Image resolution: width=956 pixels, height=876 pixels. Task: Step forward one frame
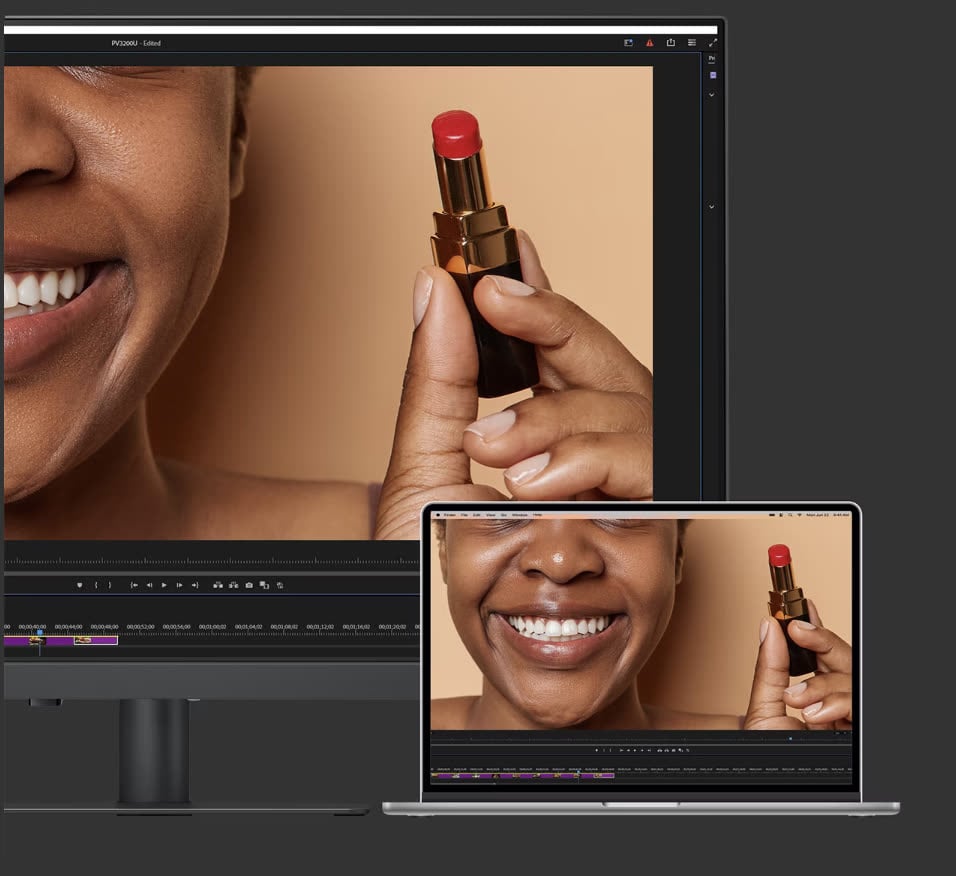(179, 585)
